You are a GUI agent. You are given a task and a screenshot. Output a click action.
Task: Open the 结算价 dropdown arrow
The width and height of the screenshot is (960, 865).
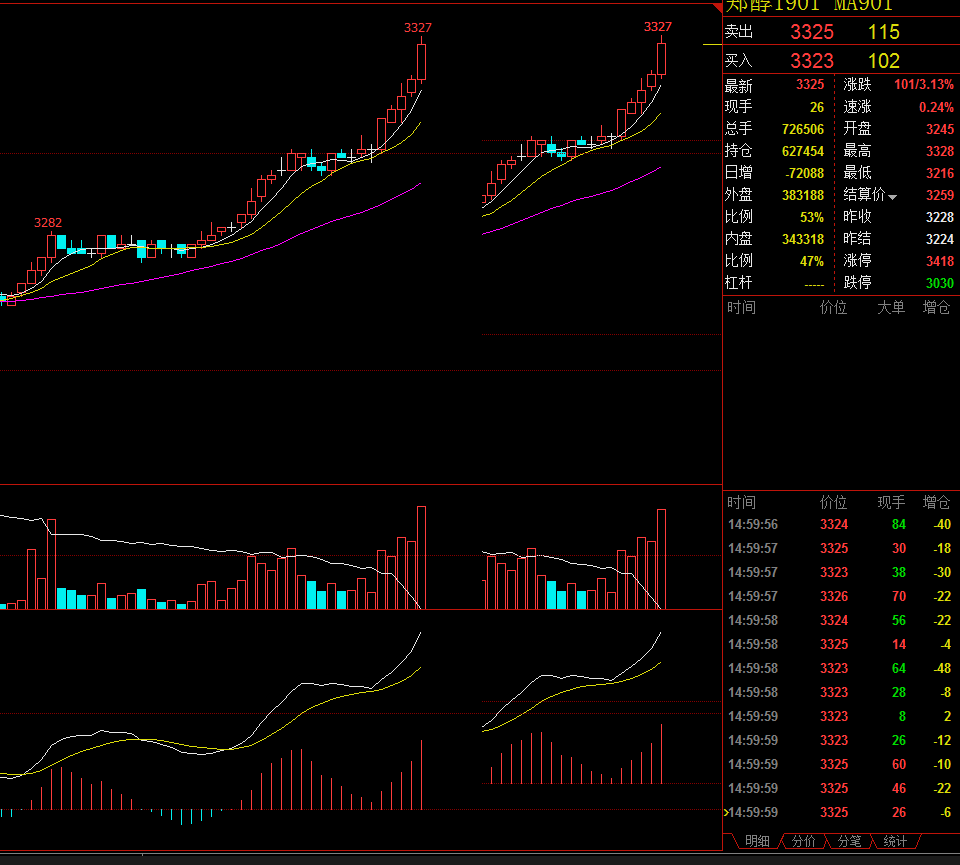[x=893, y=196]
